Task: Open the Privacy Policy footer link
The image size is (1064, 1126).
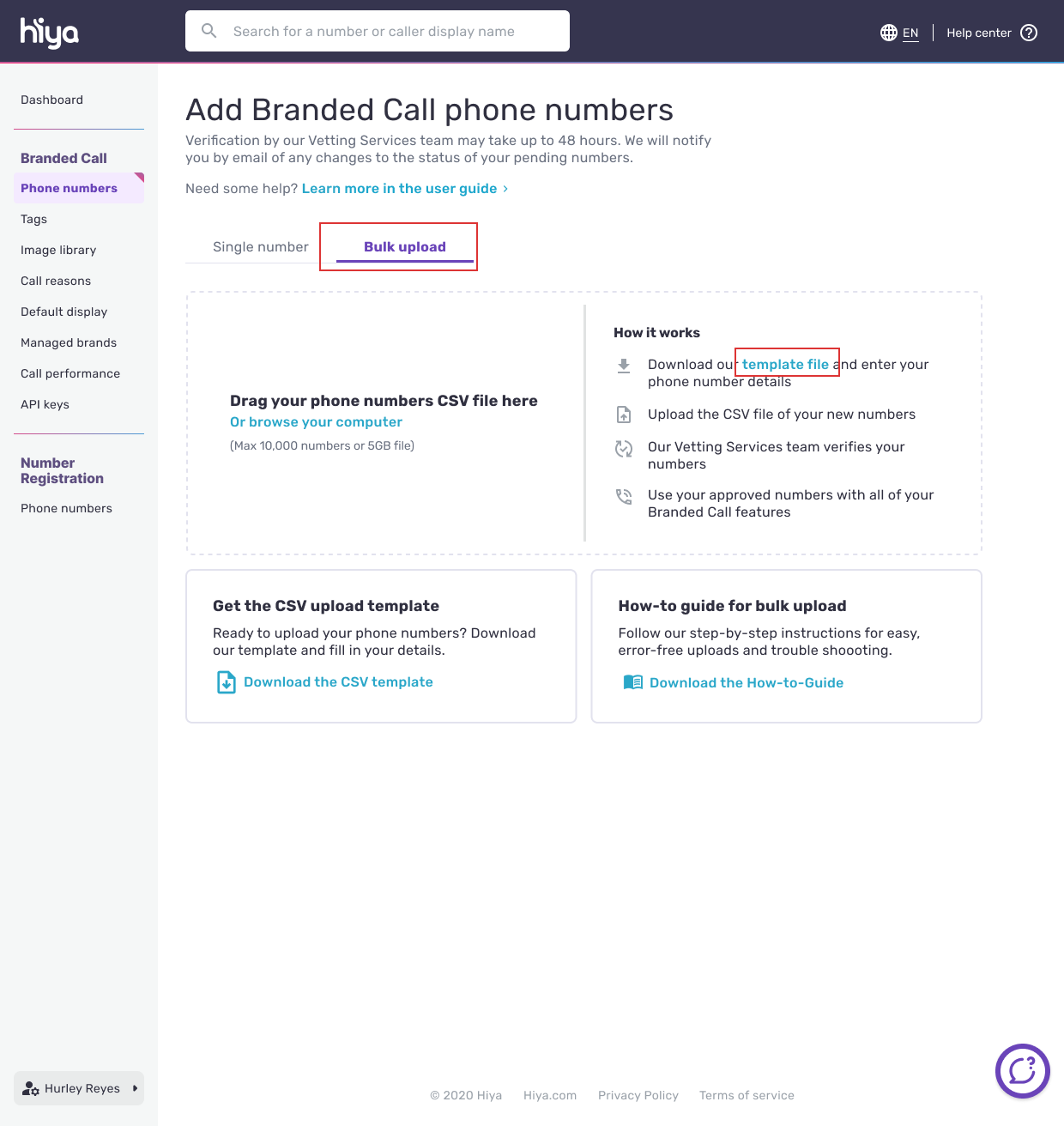Action: pos(638,1095)
